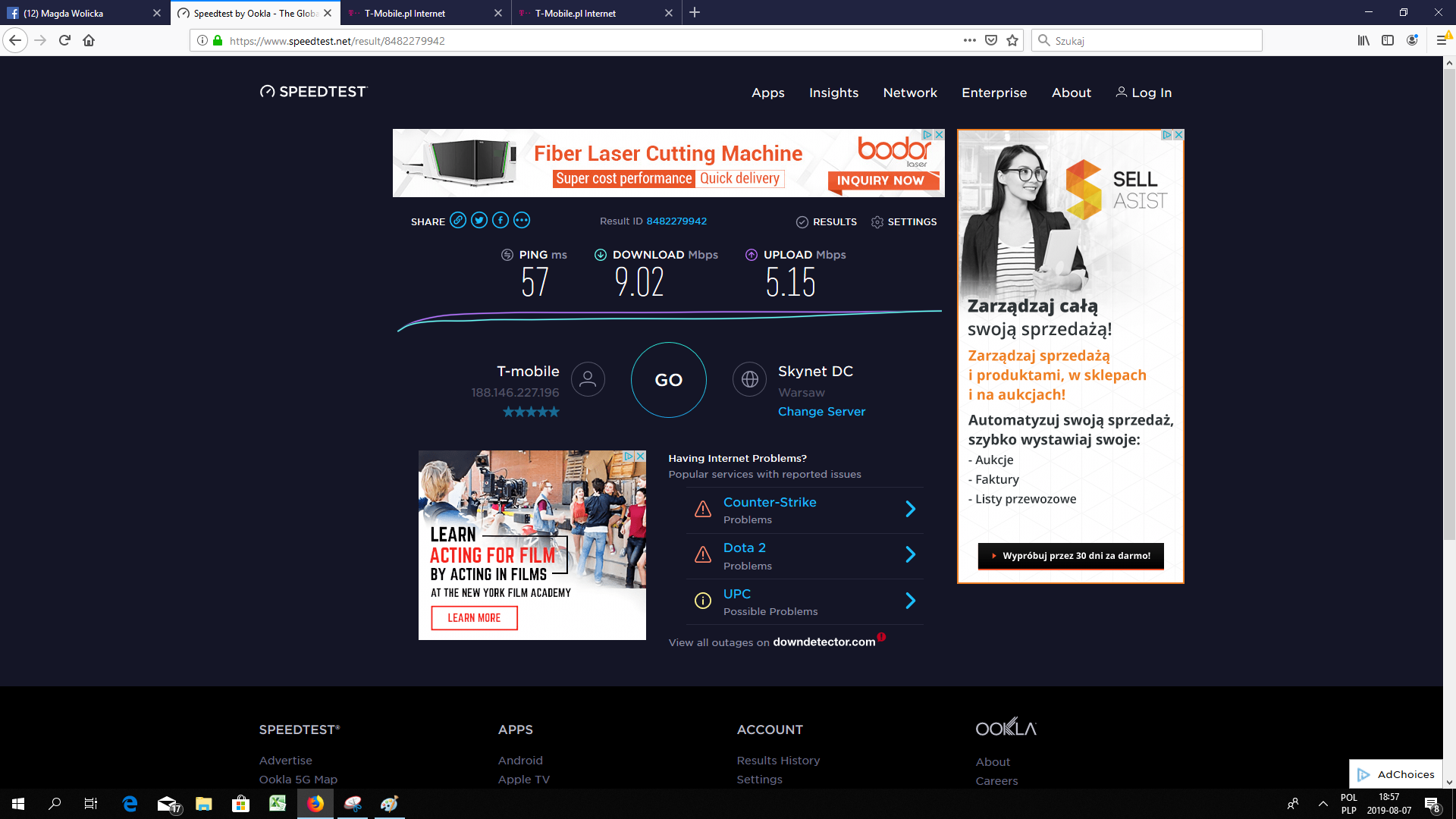
Task: Close the Fiber Laser banner ad
Action: [x=939, y=134]
